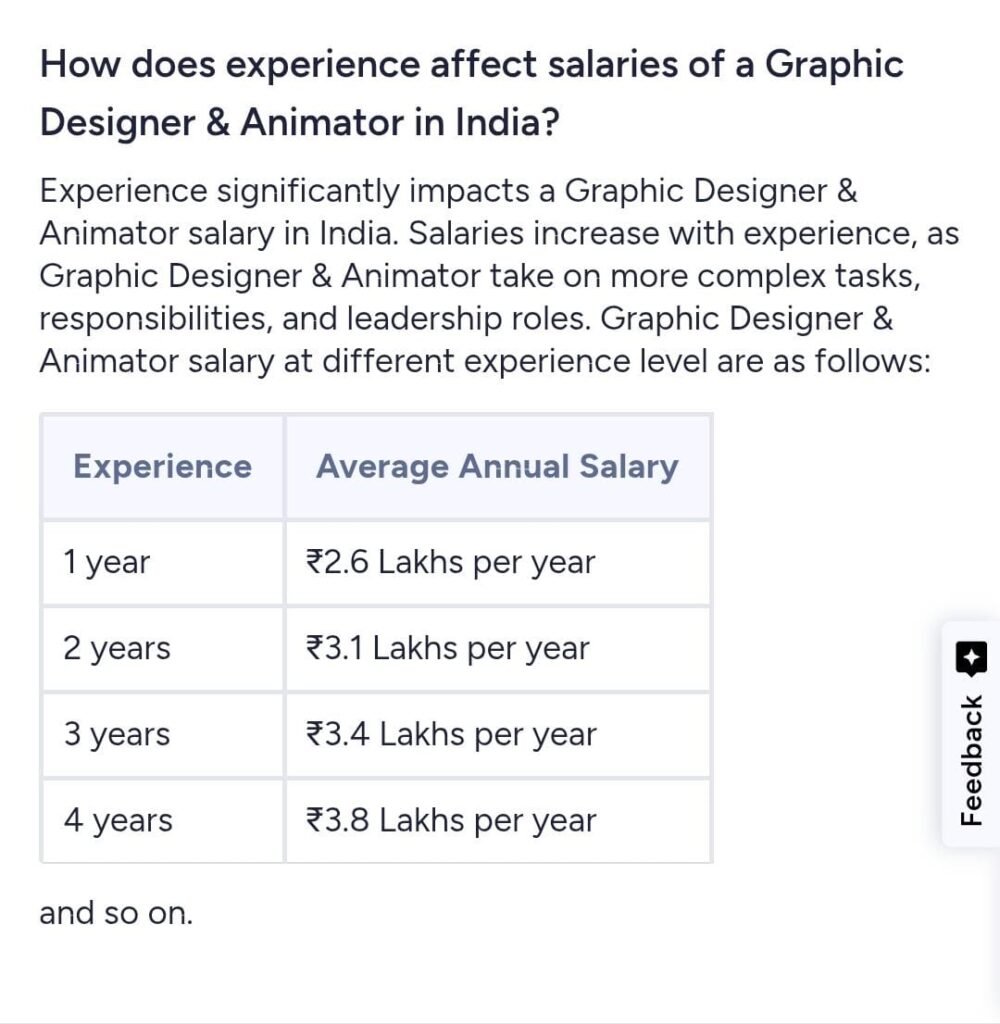The image size is (1000, 1024).
Task: Open the Feedback side tab
Action: [971, 733]
